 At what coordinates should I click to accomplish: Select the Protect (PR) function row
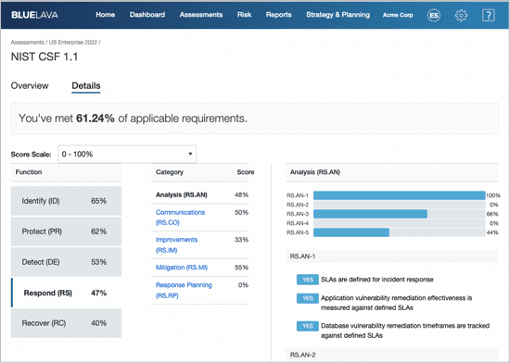[x=66, y=231]
